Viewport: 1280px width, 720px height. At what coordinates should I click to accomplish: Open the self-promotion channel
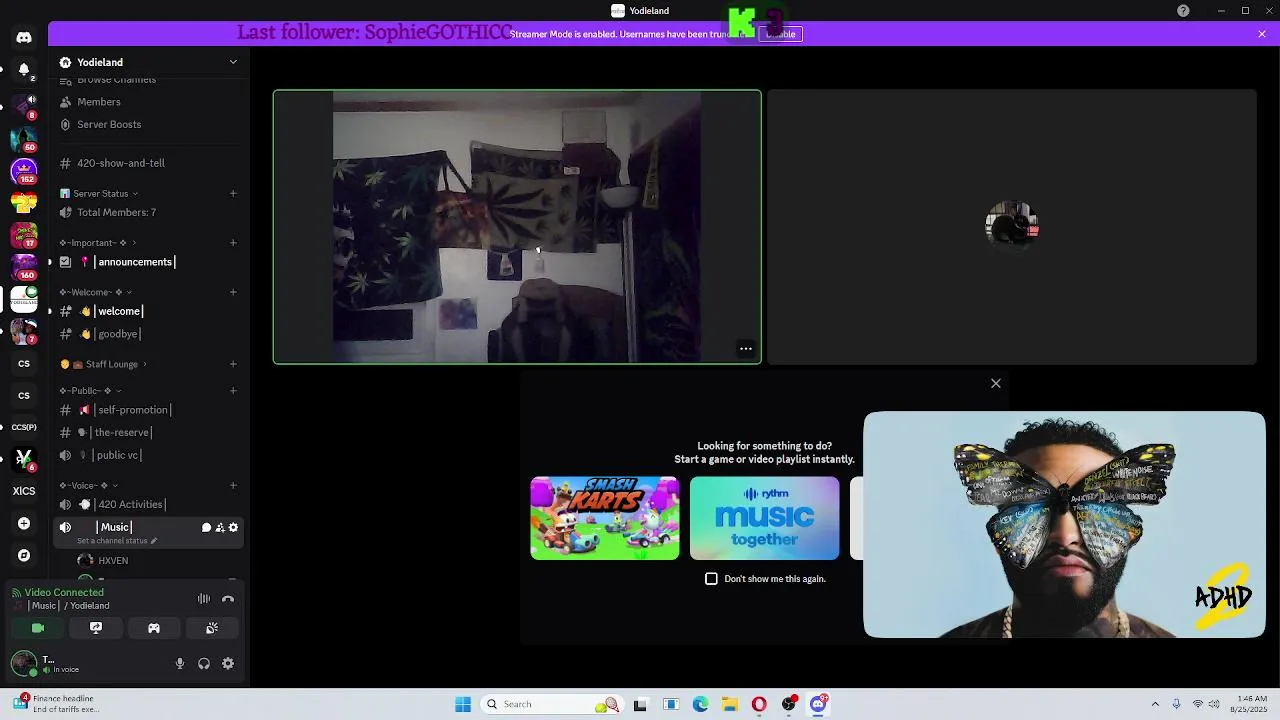(148, 410)
